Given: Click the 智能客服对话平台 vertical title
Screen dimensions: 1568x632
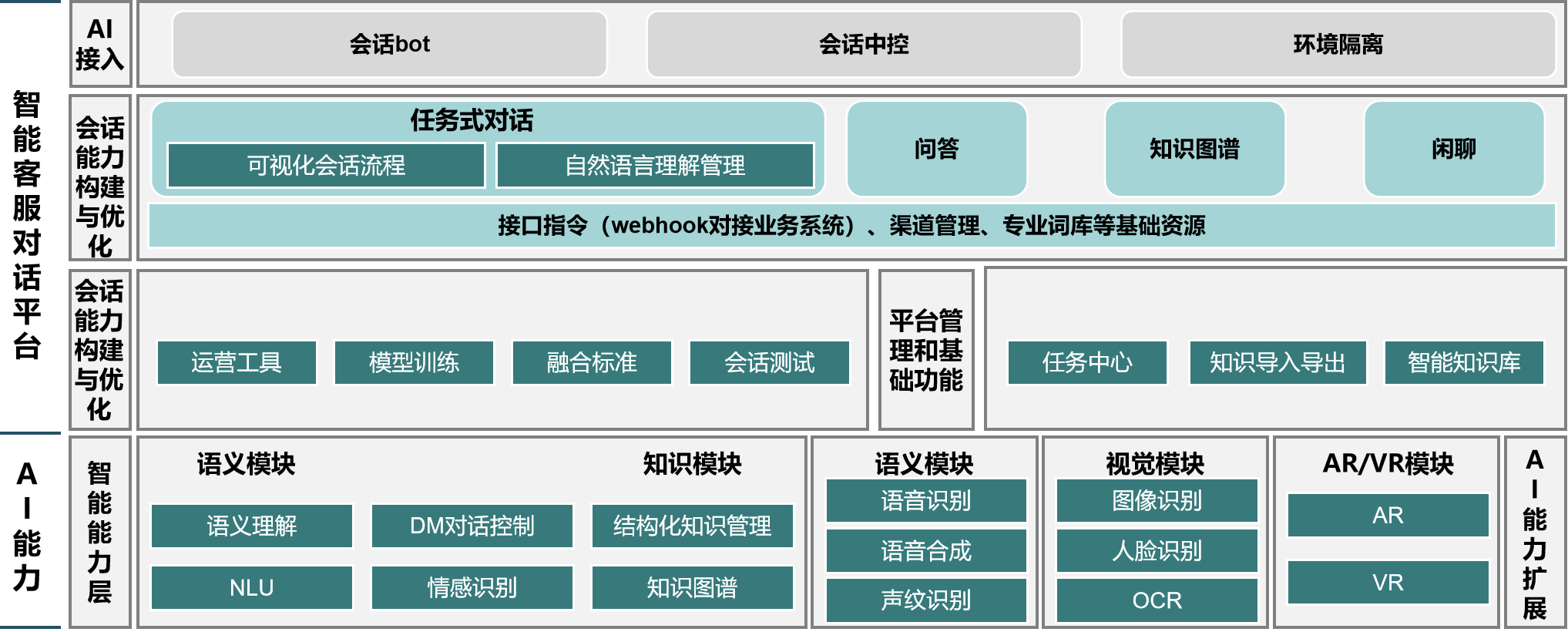Looking at the screenshot, I should (x=27, y=225).
